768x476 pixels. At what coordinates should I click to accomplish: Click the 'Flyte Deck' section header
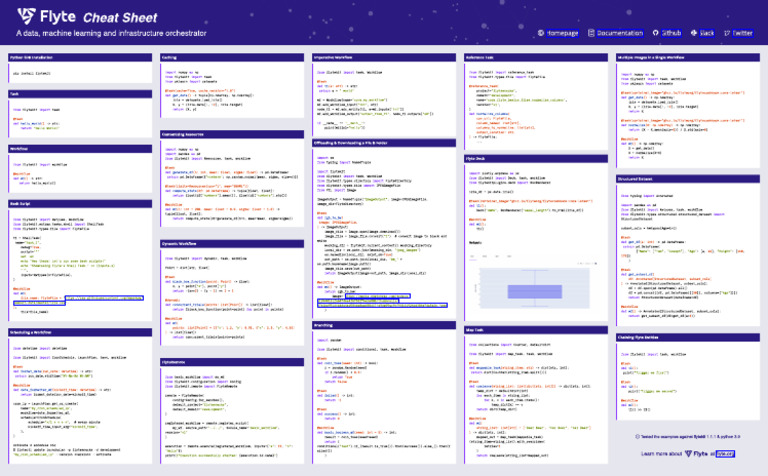click(x=536, y=159)
